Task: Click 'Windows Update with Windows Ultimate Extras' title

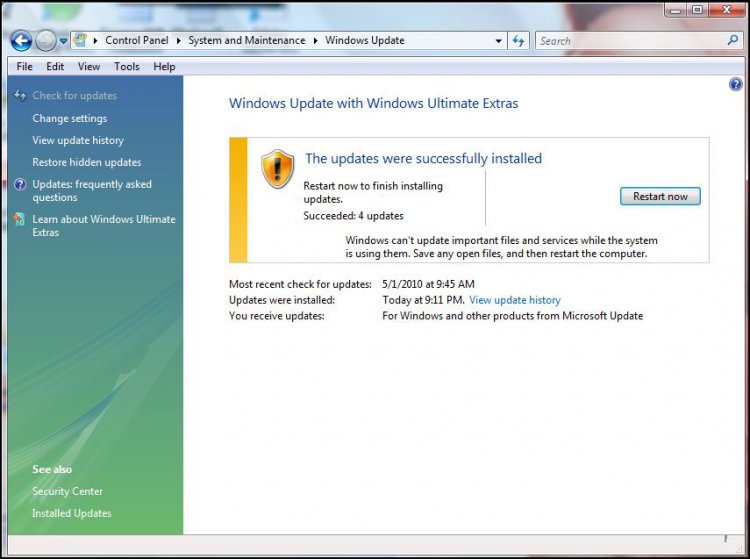Action: (374, 103)
